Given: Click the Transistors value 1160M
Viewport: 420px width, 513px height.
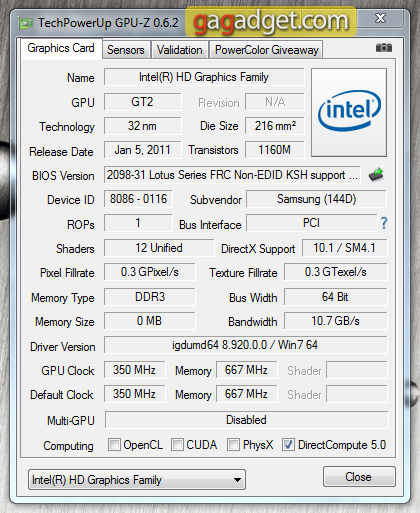Looking at the screenshot, I should click(275, 150).
